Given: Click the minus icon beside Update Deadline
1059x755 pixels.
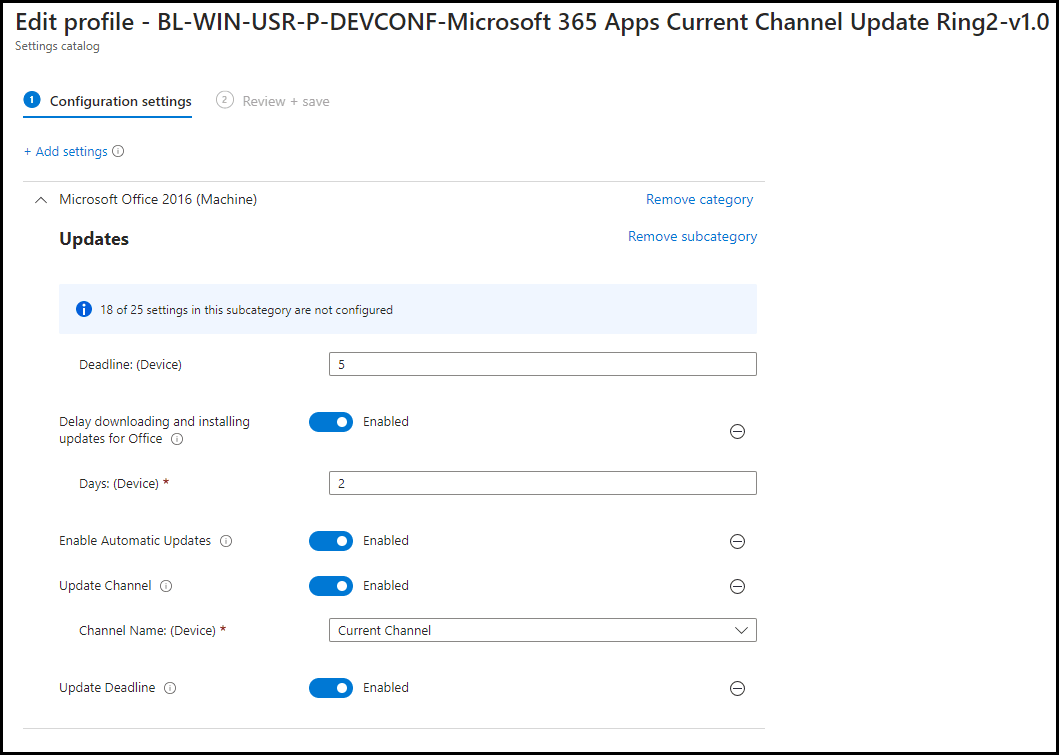Looking at the screenshot, I should tap(737, 688).
